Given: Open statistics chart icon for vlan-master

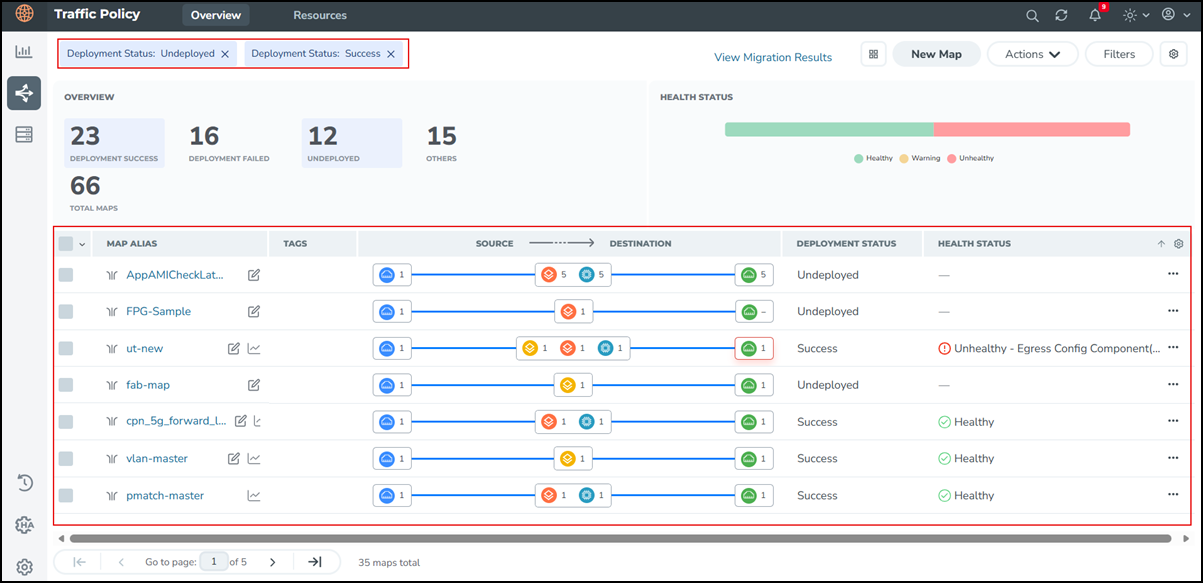Looking at the screenshot, I should 254,458.
